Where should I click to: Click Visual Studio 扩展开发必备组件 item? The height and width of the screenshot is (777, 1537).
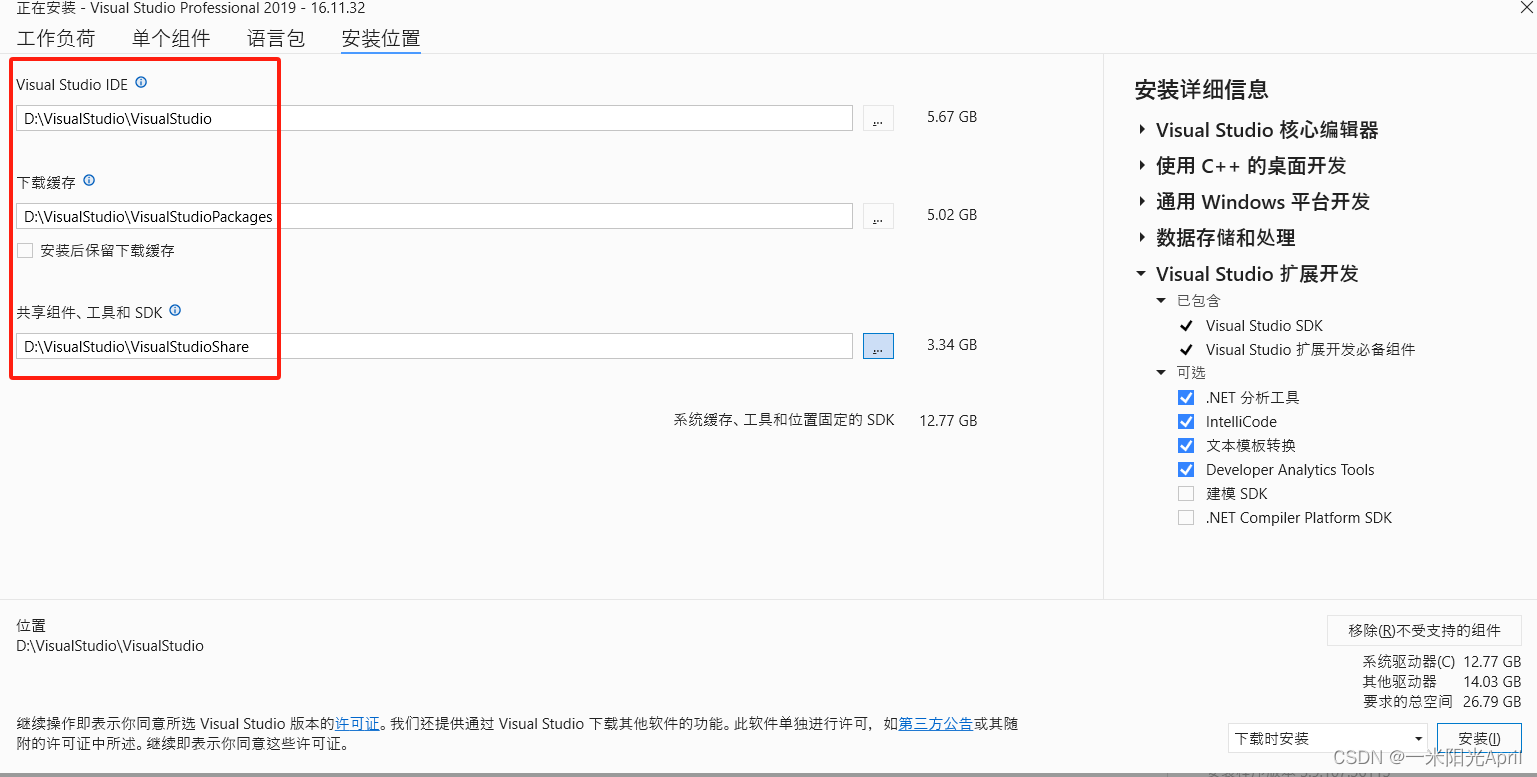(x=1310, y=350)
